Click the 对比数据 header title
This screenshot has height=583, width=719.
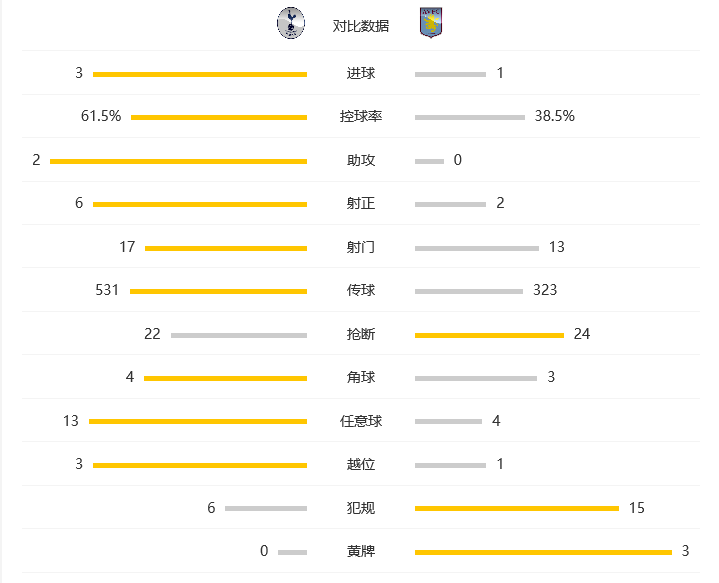(x=360, y=26)
